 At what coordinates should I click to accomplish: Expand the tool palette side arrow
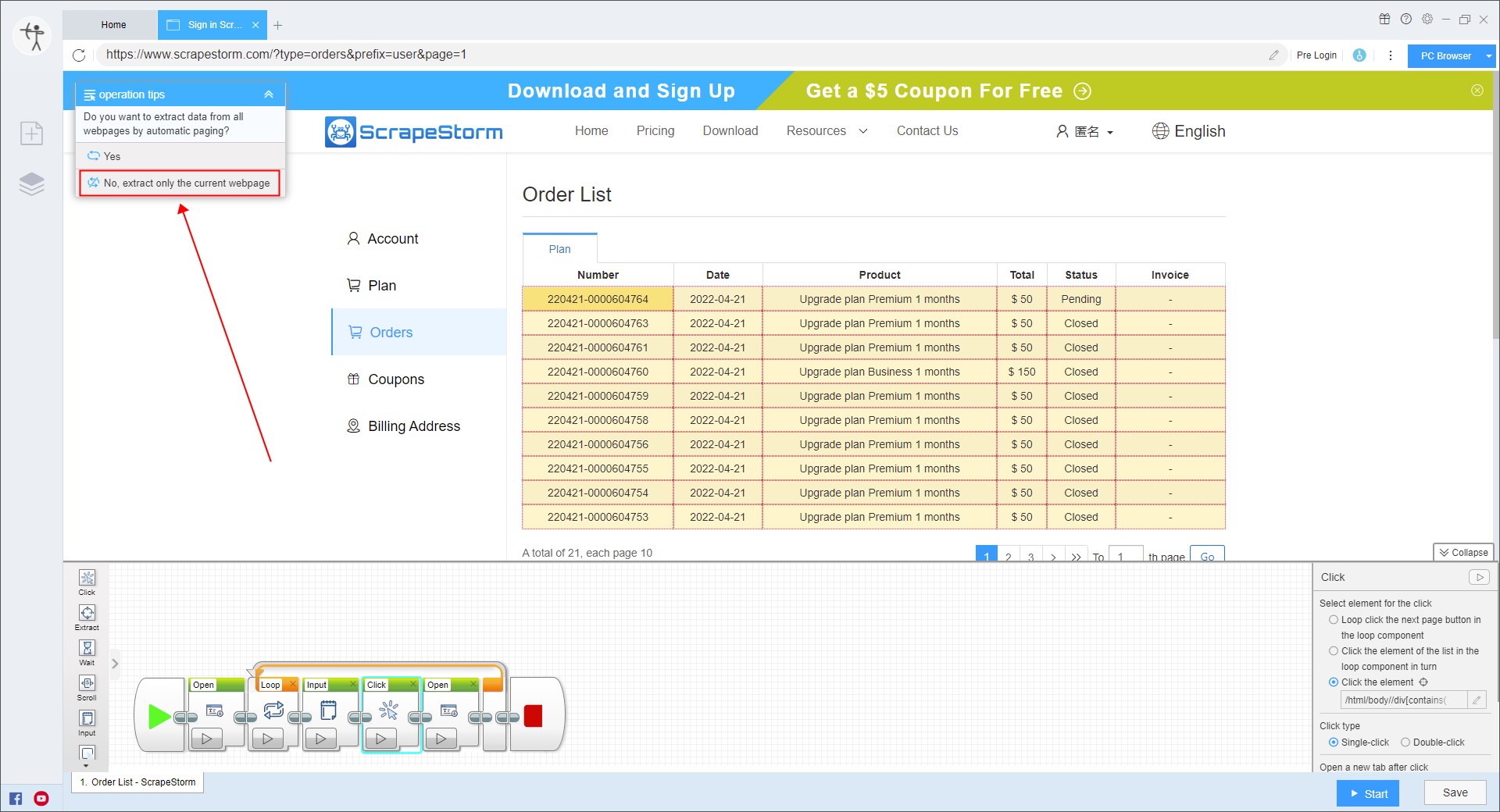[x=115, y=664]
